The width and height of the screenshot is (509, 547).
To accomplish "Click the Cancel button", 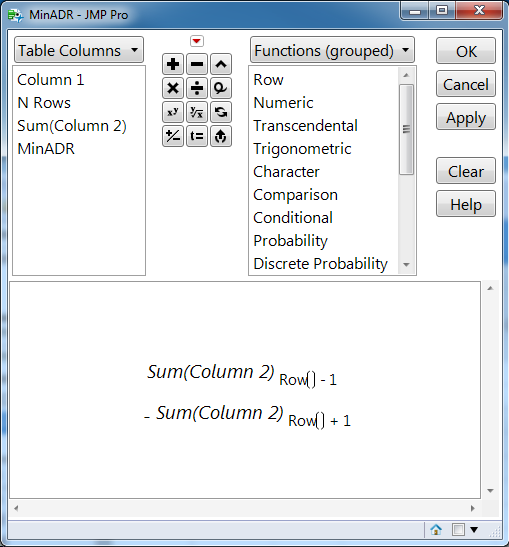I will point(466,84).
